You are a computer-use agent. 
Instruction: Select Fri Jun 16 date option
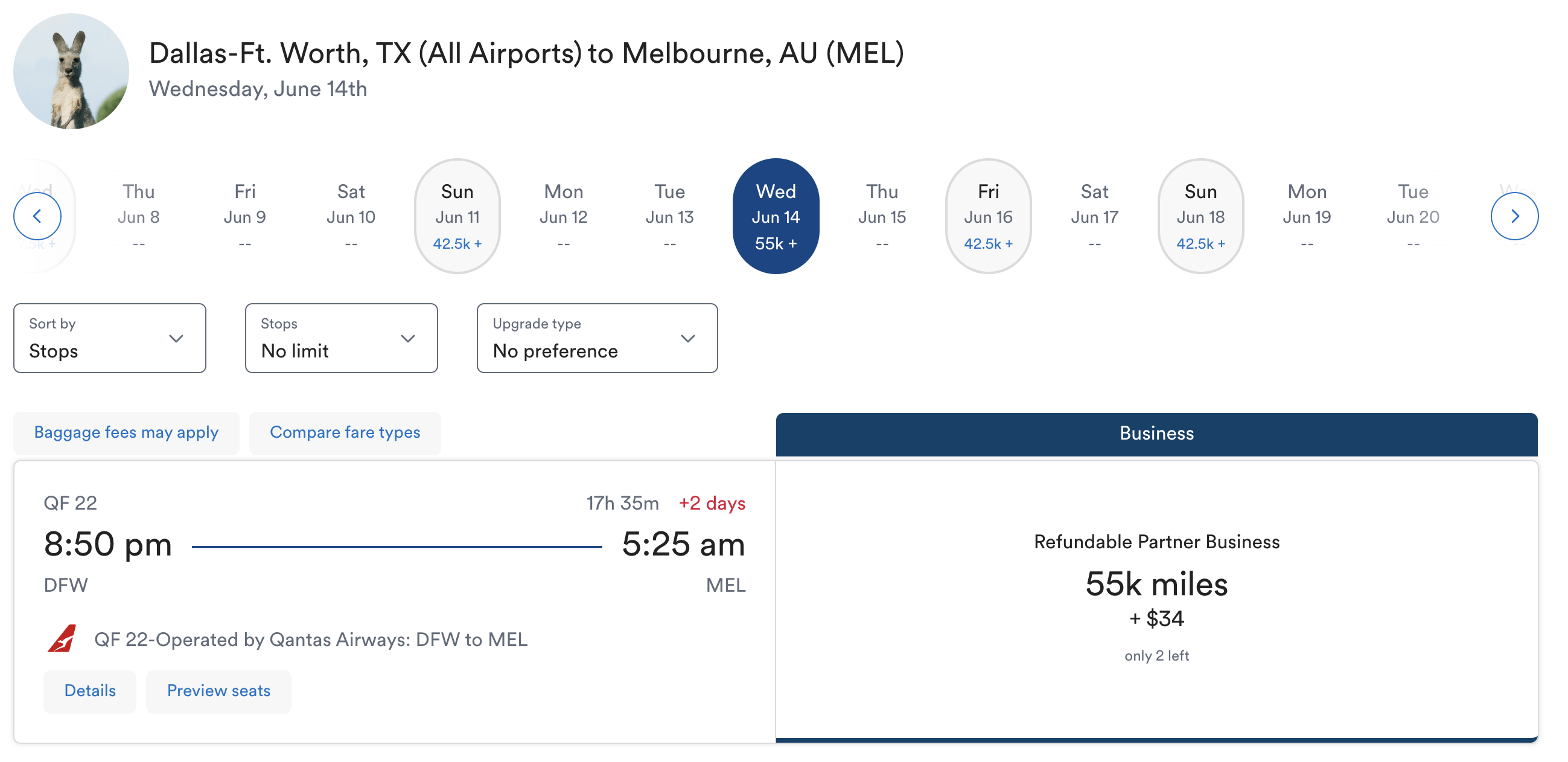(x=988, y=216)
